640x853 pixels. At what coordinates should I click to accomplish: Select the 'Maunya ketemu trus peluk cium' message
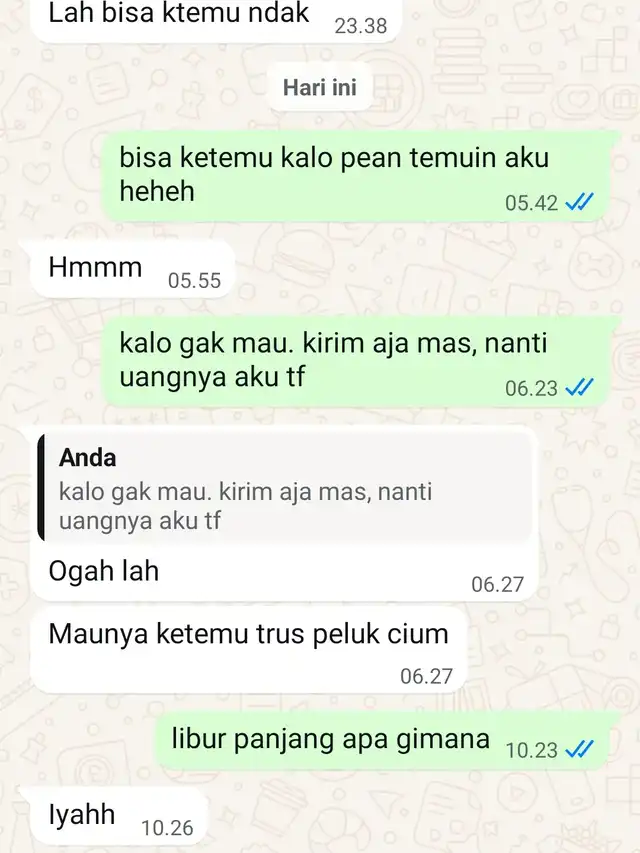pos(249,650)
